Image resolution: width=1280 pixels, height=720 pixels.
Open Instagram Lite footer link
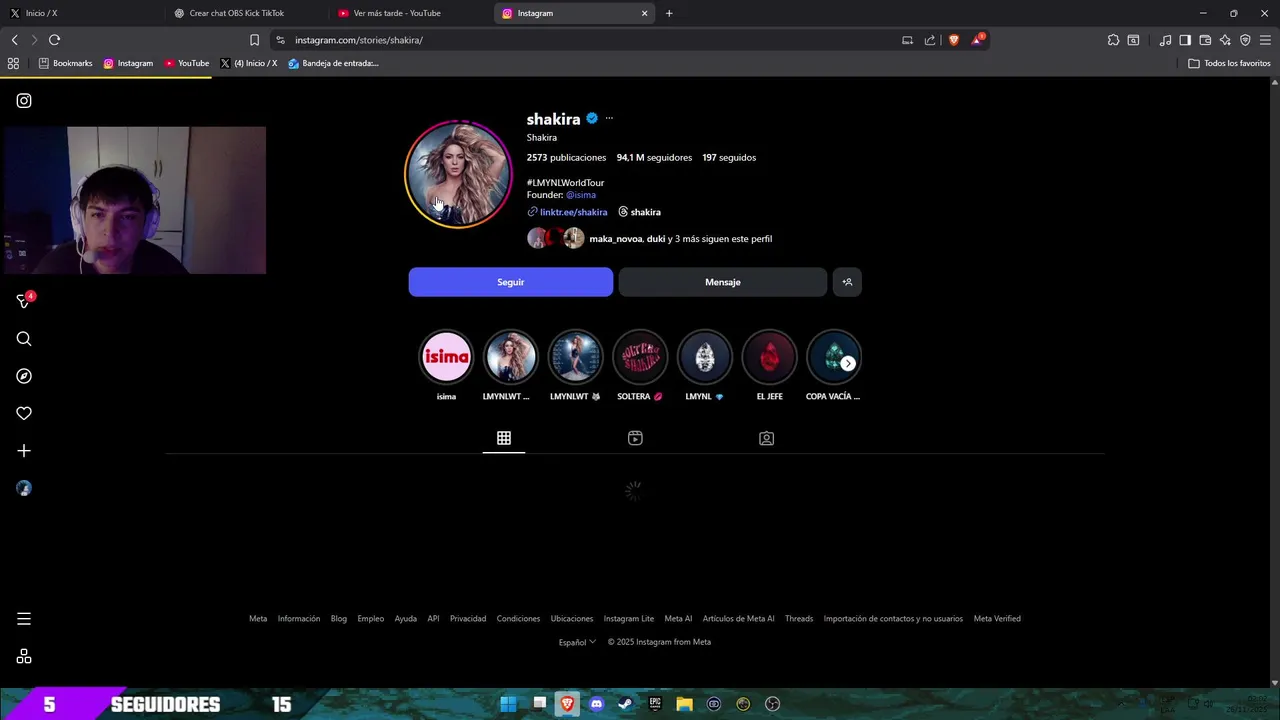(629, 619)
